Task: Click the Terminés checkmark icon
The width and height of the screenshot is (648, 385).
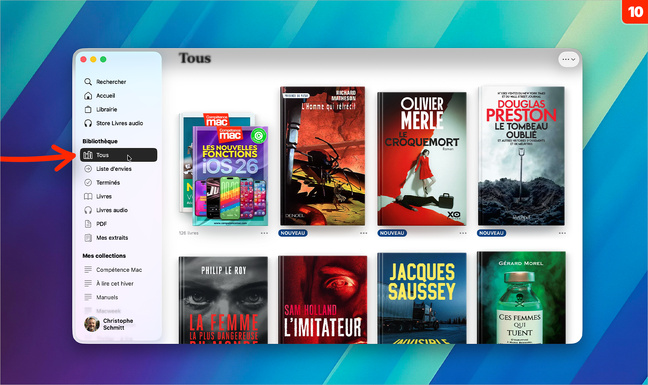Action: pyautogui.click(x=88, y=183)
